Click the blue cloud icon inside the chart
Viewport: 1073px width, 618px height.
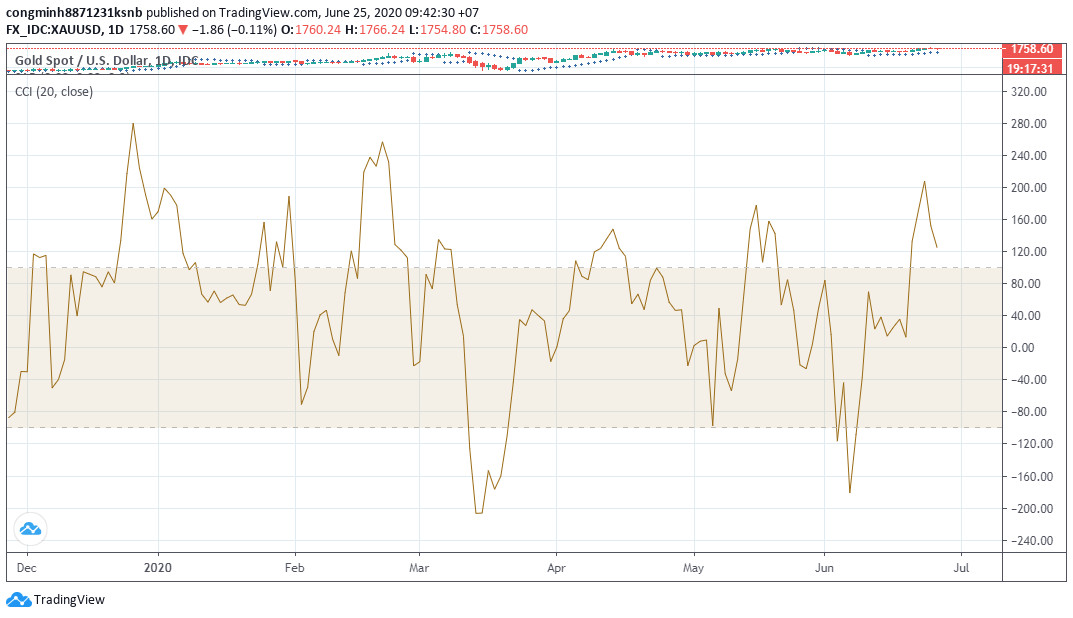coord(29,529)
